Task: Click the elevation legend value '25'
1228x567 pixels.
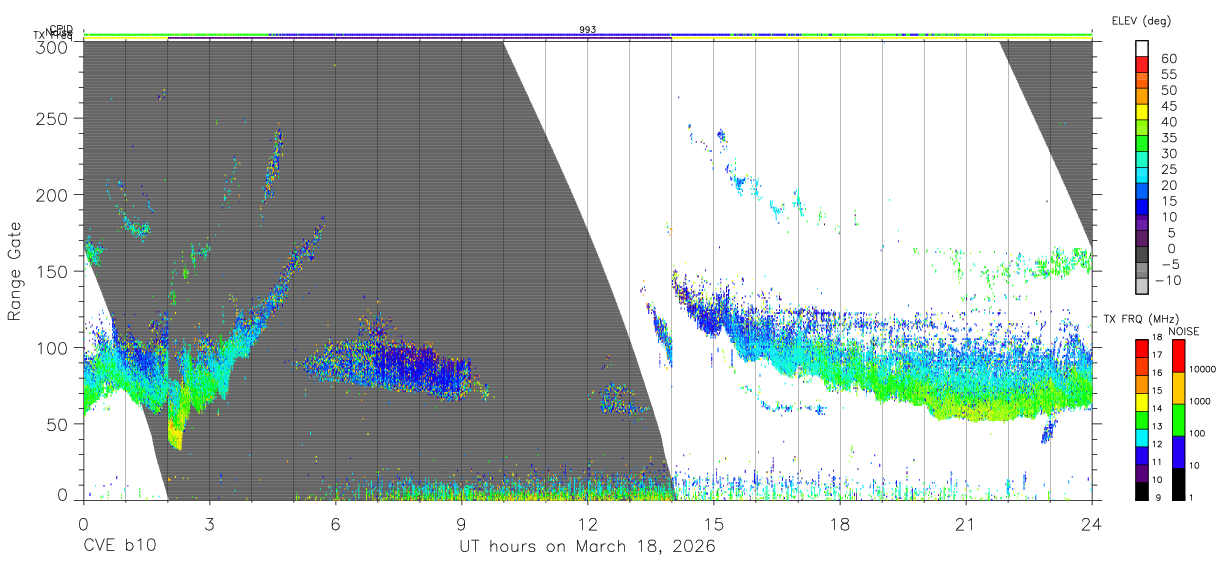Action: coord(1168,169)
